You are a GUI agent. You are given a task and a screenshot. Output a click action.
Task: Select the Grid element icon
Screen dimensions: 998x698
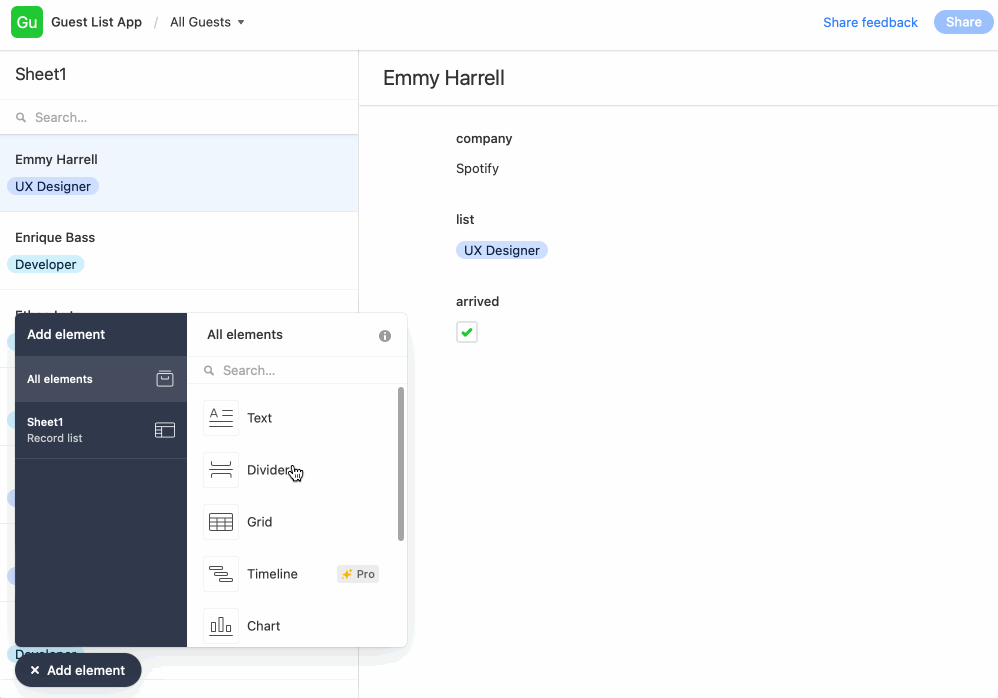221,521
